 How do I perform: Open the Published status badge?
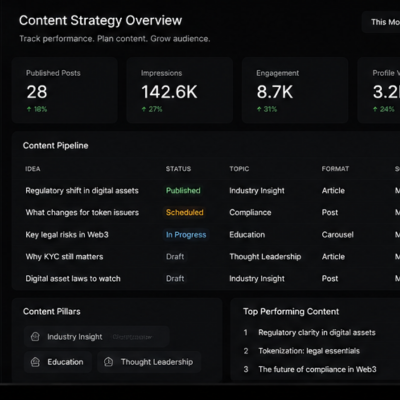[x=183, y=191]
